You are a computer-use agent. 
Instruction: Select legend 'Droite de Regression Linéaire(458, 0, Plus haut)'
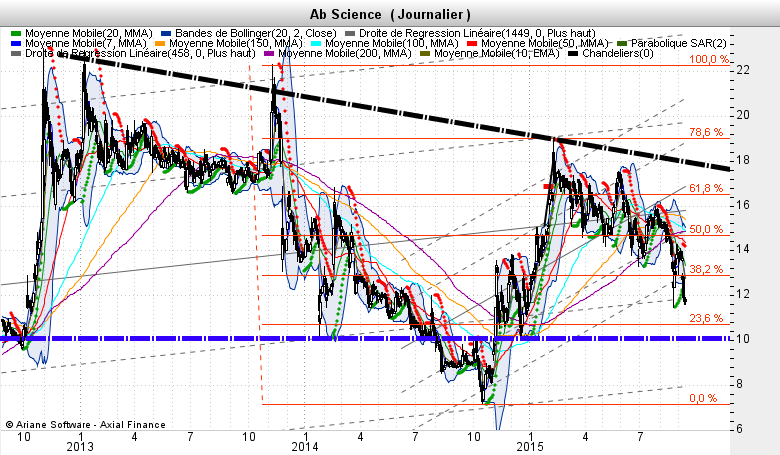tap(140, 53)
